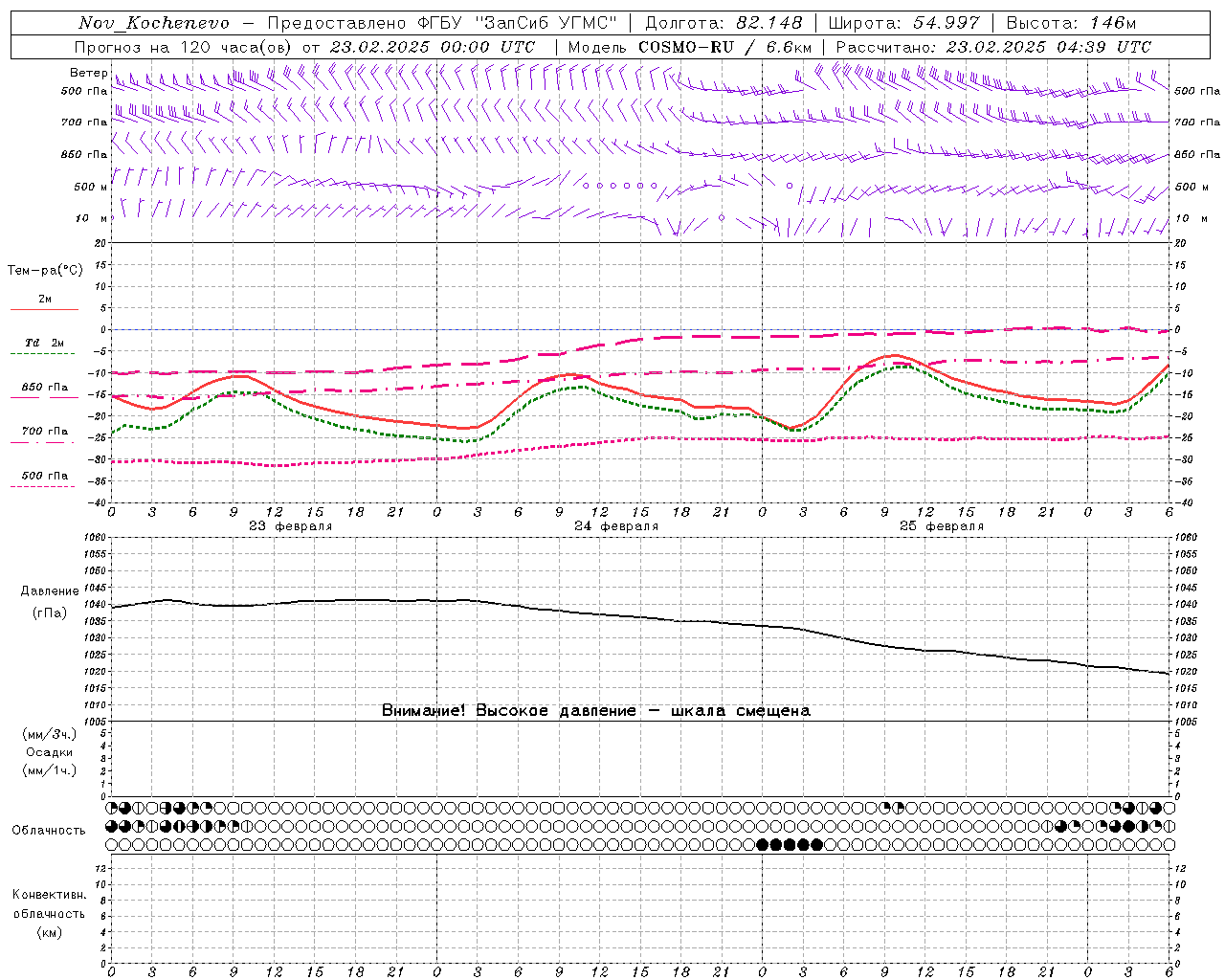
Task: Click the latitude value Широта: 54.997
Action: click(903, 23)
